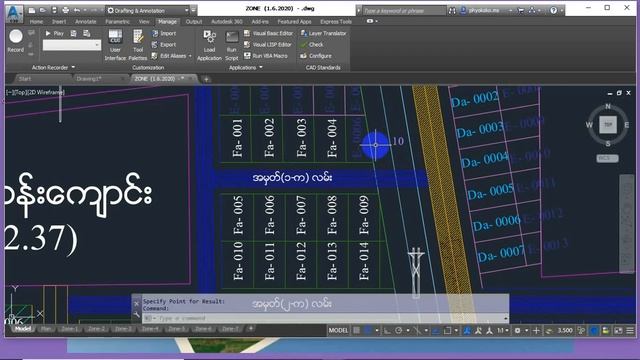The height and width of the screenshot is (360, 640).
Task: Click the CAD Standards Check button
Action: tap(312, 44)
